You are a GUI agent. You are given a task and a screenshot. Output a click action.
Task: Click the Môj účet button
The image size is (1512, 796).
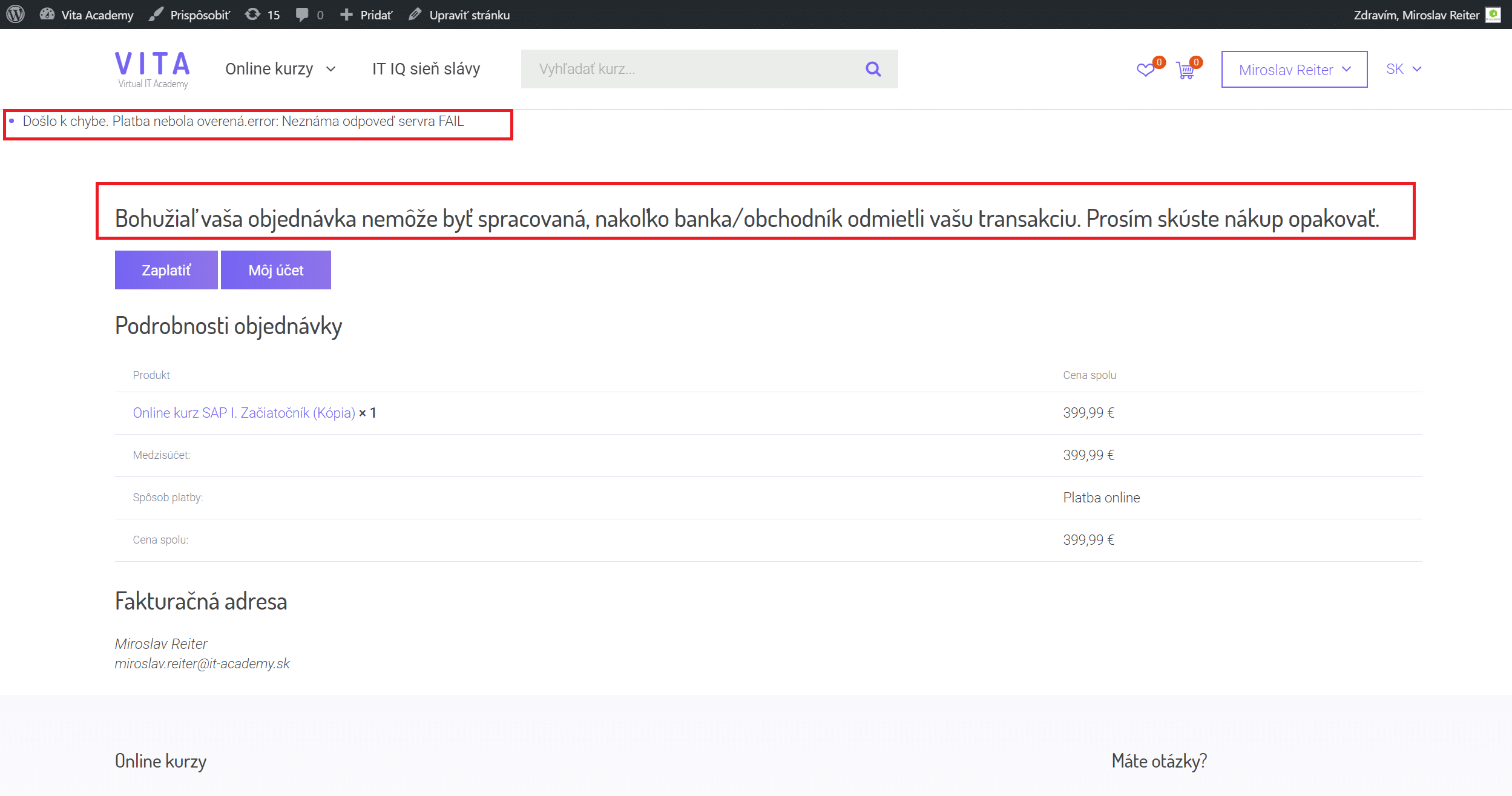click(x=276, y=270)
